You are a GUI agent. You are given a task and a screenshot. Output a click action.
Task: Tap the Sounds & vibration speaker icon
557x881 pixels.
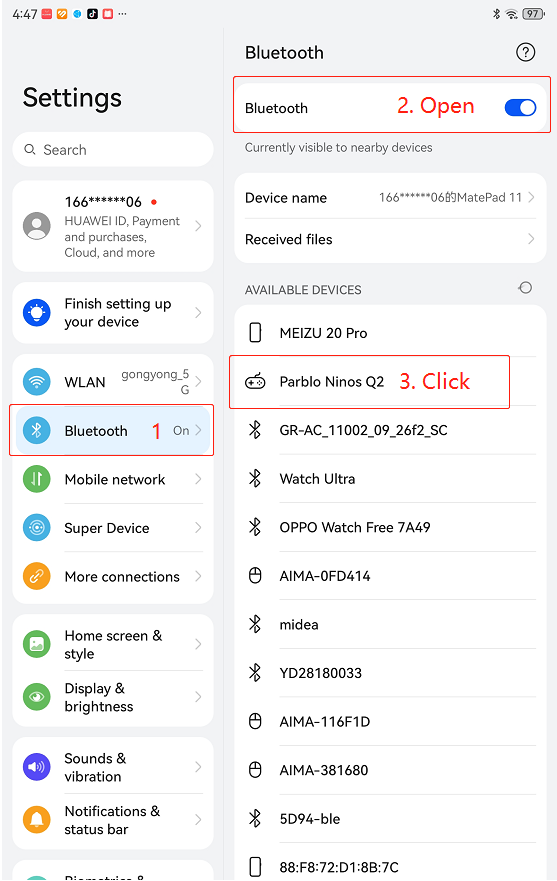(x=37, y=767)
